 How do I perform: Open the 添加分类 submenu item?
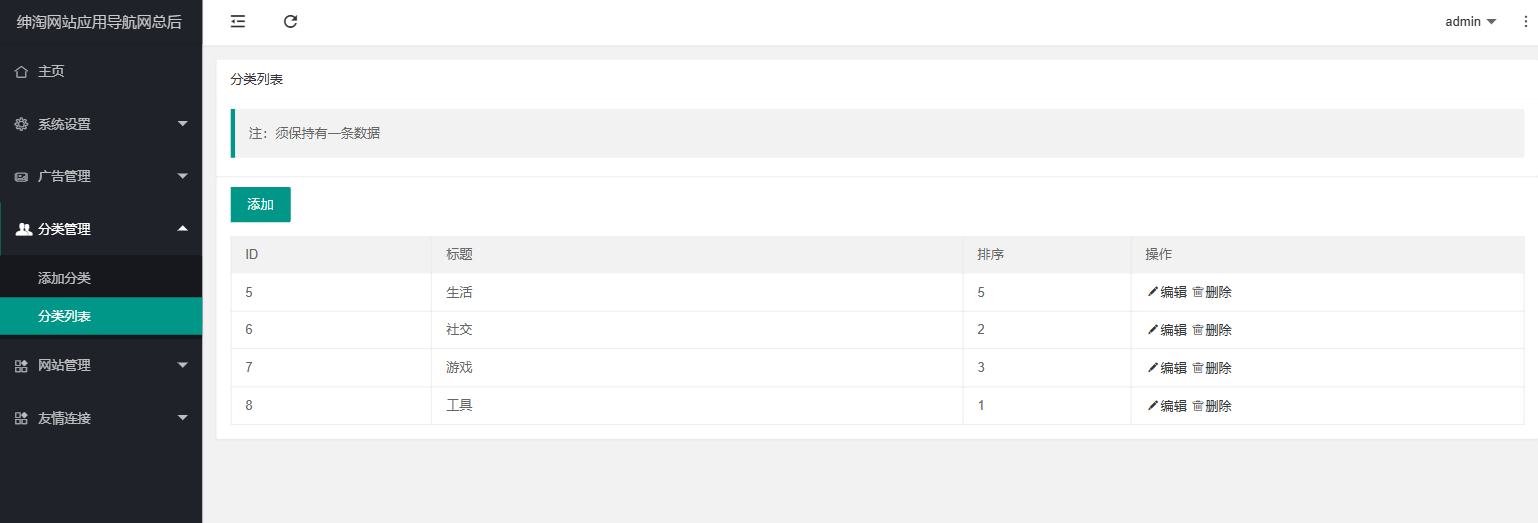(x=64, y=278)
